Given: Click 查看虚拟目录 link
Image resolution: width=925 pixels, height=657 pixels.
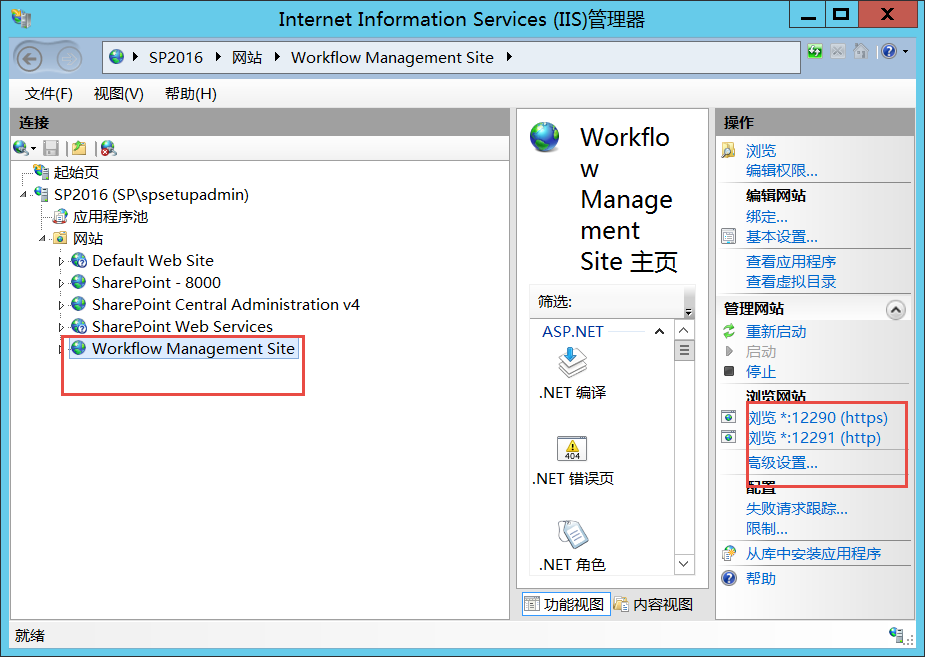Looking at the screenshot, I should (x=791, y=281).
